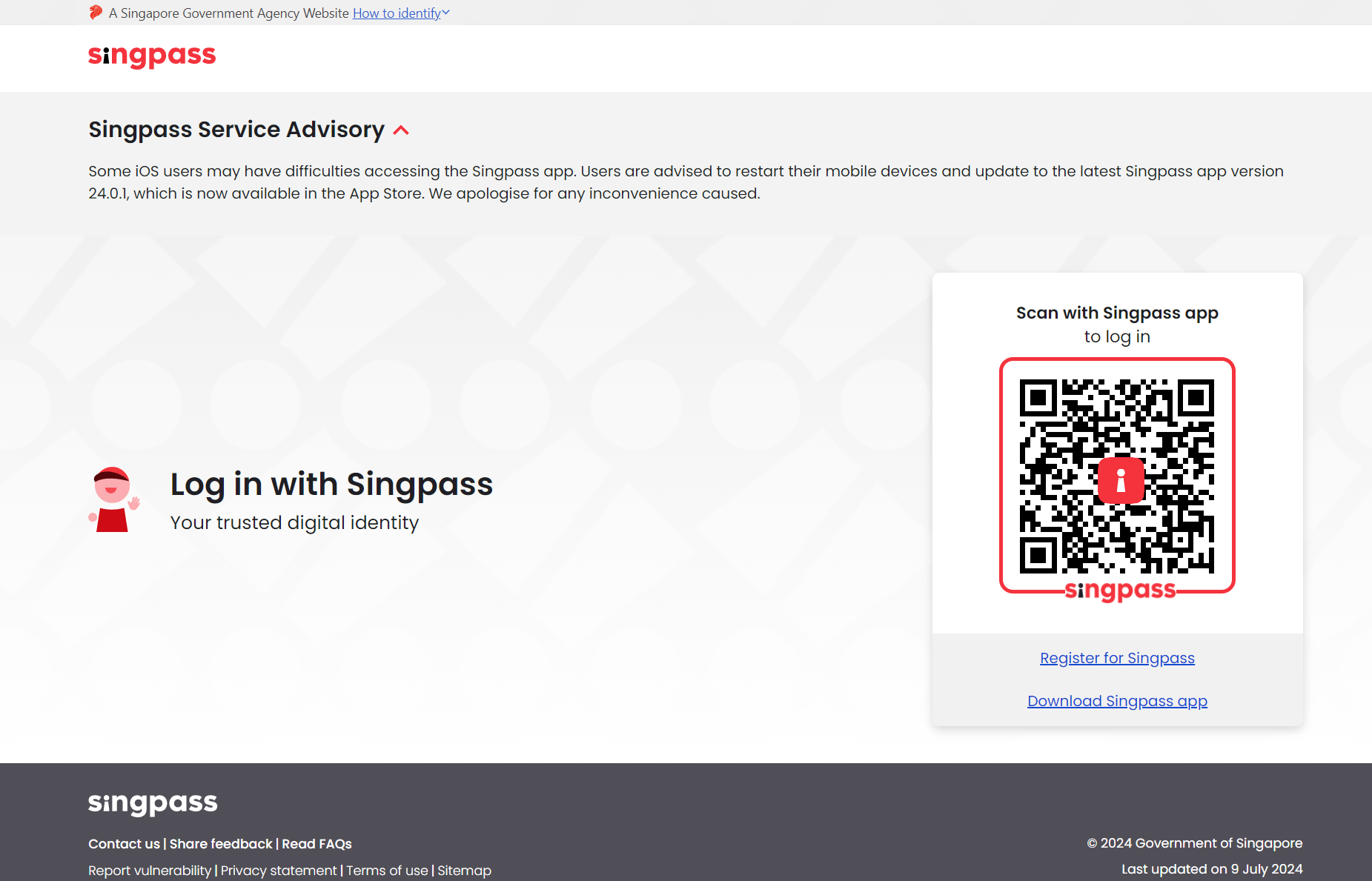The image size is (1372, 881).
Task: Open the Privacy statement footer link
Action: (x=279, y=871)
